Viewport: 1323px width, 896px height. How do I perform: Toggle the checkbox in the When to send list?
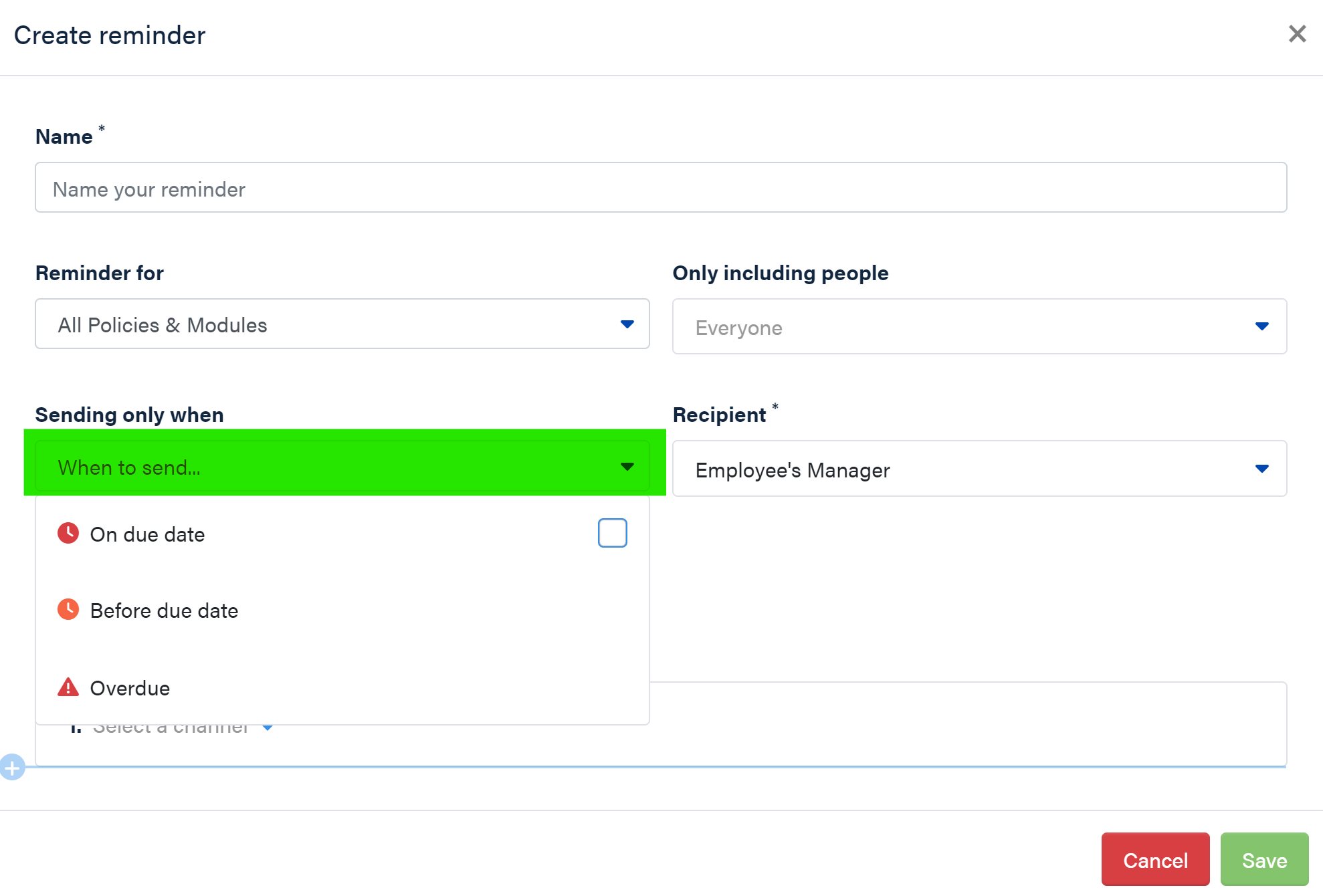click(611, 532)
